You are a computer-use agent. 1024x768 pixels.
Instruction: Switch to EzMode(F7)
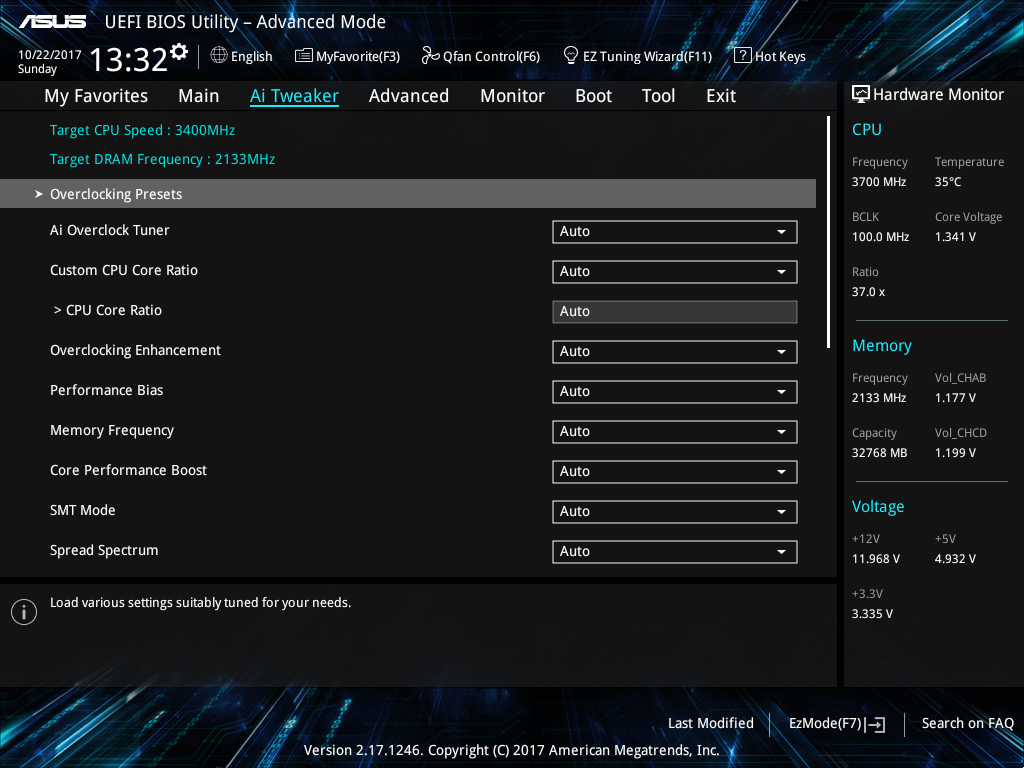click(837, 724)
